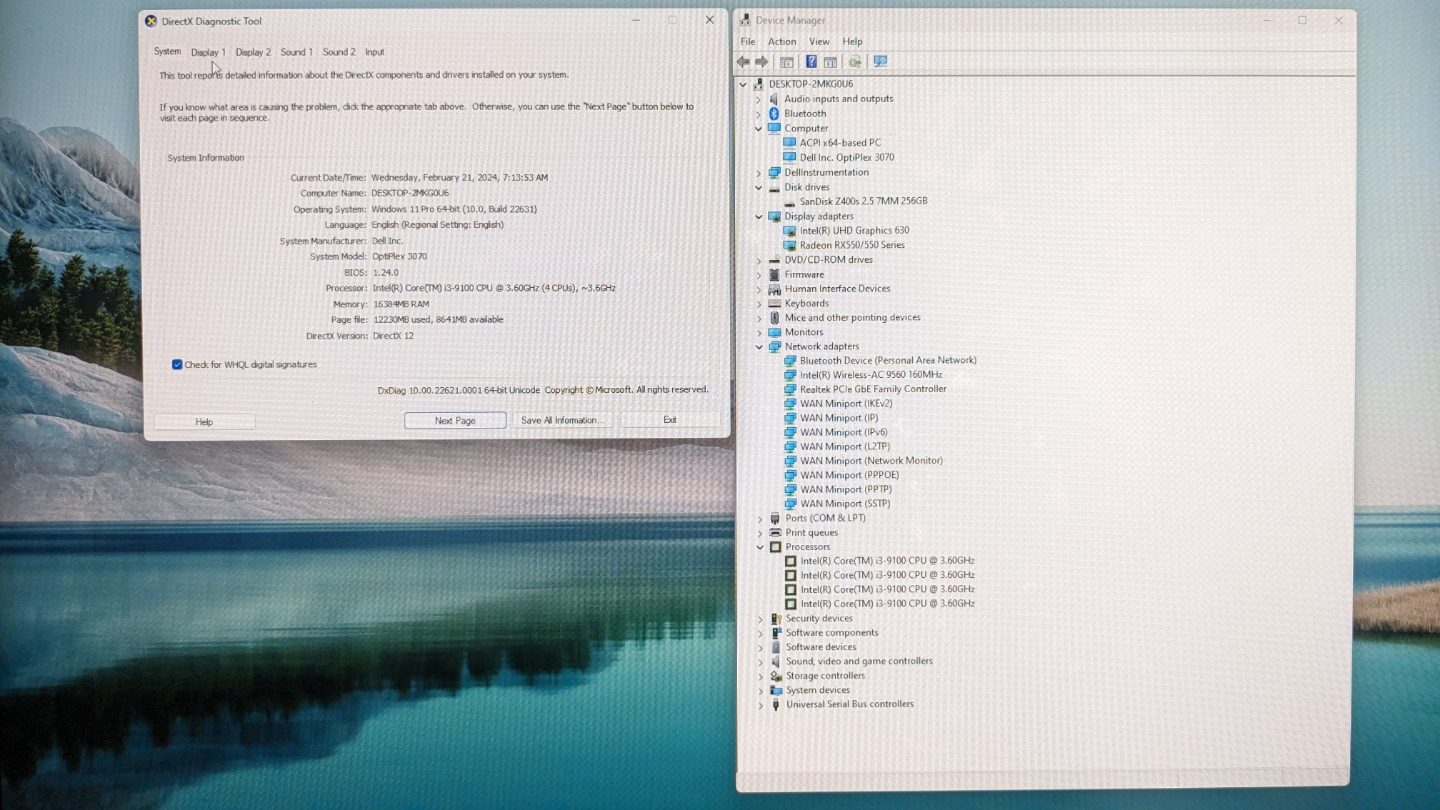Expand the Software devices category

click(760, 647)
